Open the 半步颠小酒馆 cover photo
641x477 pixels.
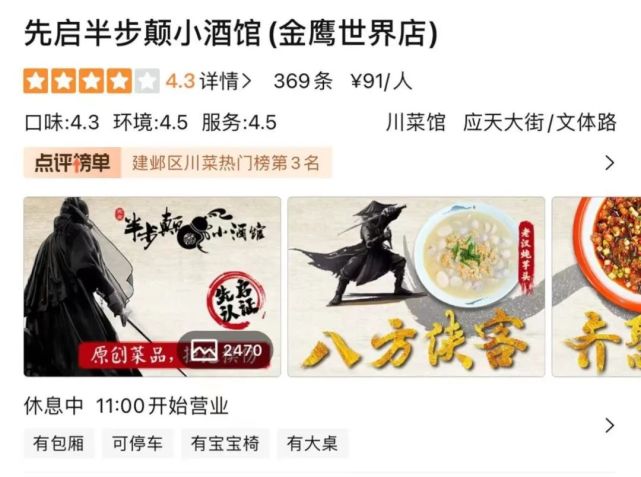[x=152, y=287]
